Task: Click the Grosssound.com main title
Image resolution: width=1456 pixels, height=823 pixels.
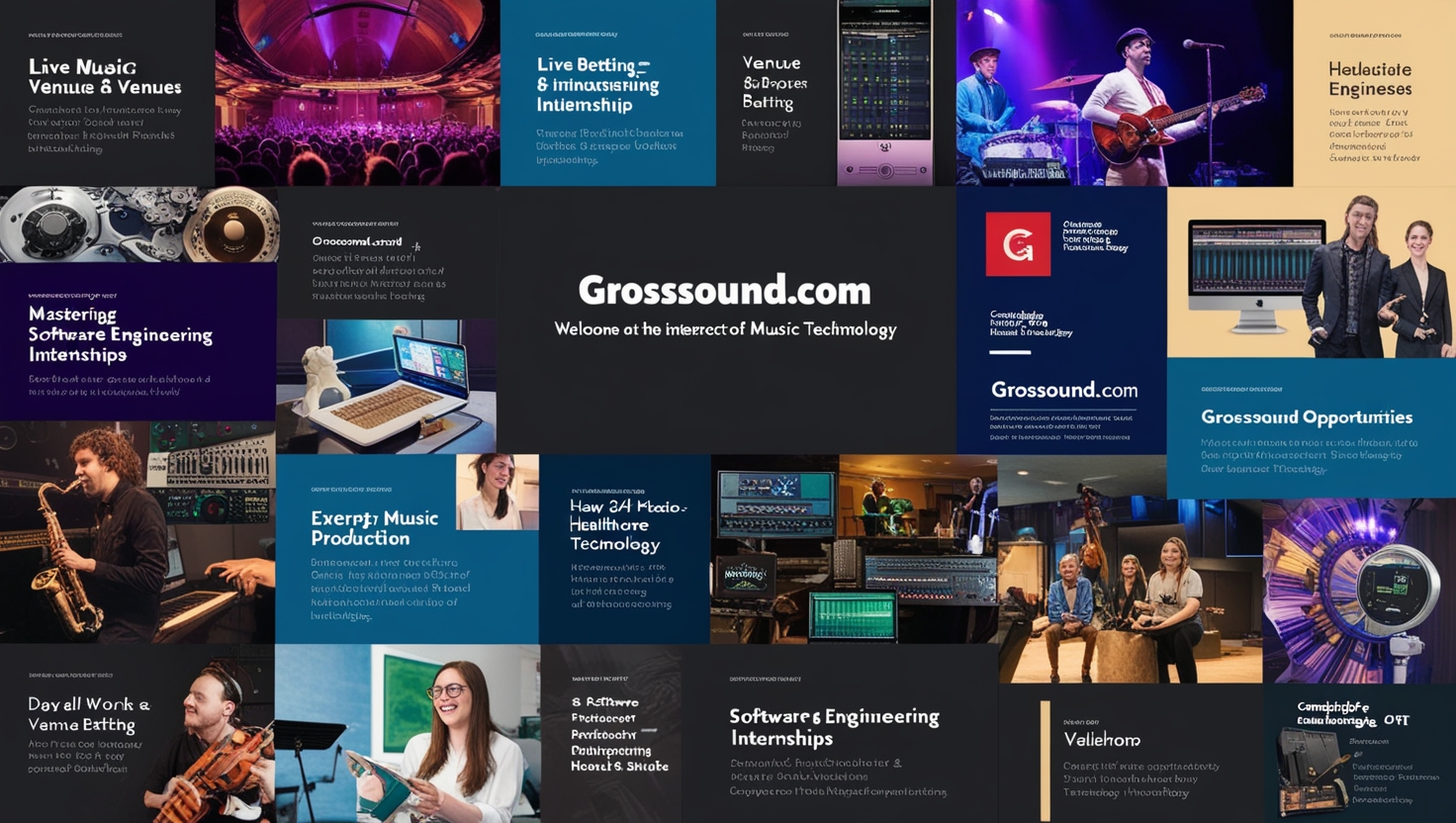Action: 725,290
